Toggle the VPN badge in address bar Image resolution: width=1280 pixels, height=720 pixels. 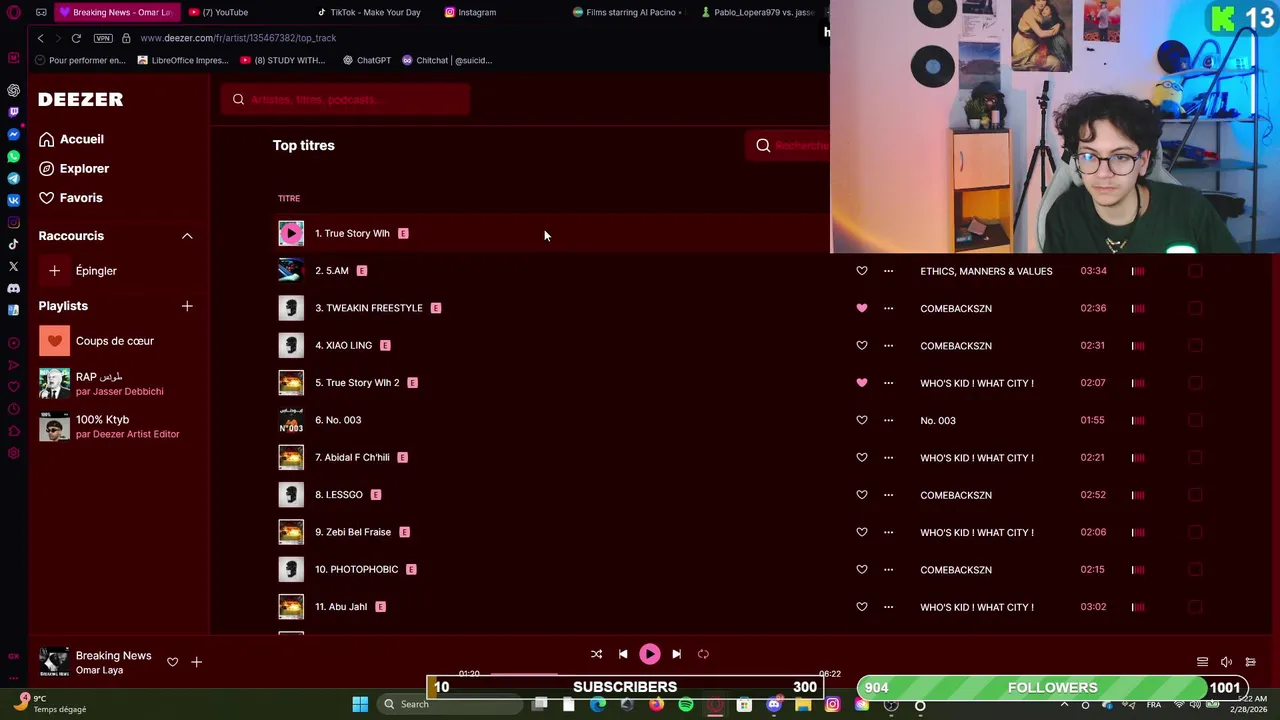pyautogui.click(x=103, y=38)
